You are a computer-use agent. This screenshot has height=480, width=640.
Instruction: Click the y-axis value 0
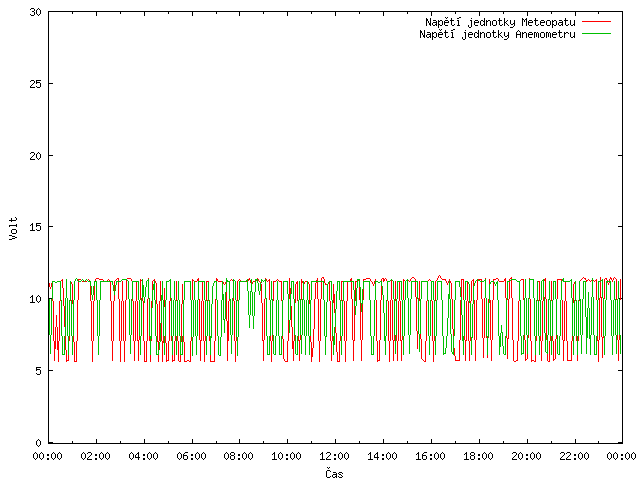coord(38,443)
